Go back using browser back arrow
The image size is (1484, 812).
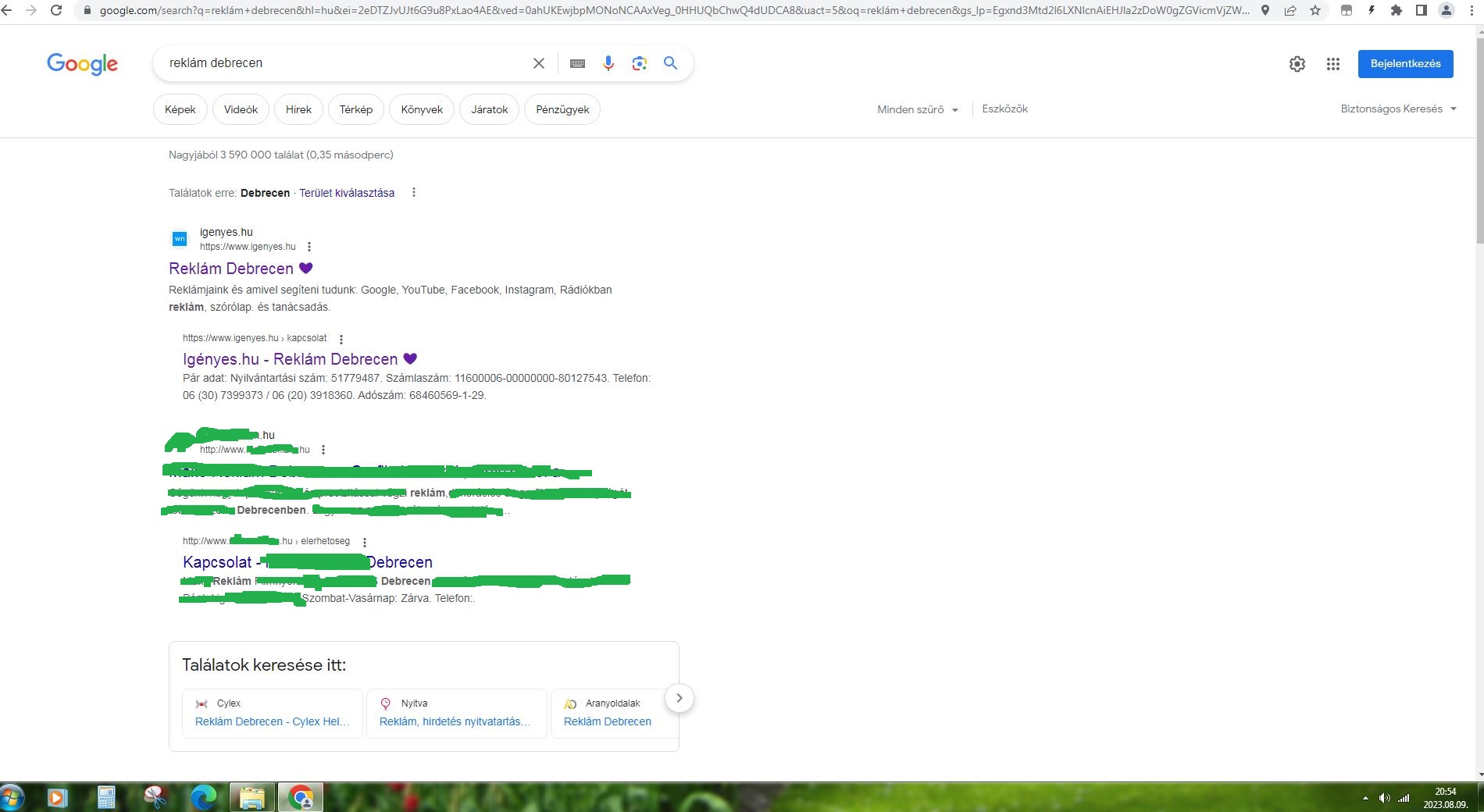click(x=6, y=10)
